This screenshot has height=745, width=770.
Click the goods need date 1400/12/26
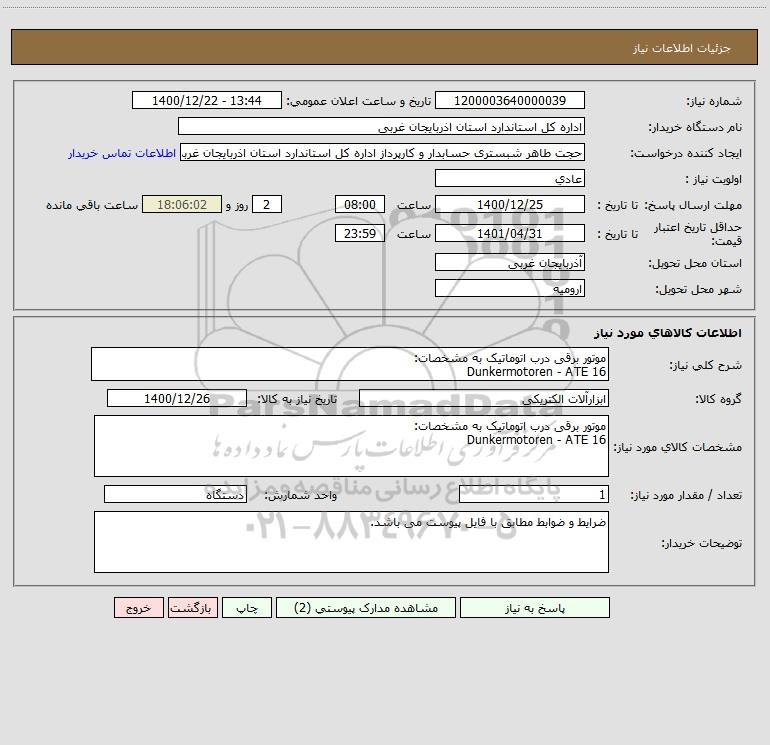click(x=177, y=398)
